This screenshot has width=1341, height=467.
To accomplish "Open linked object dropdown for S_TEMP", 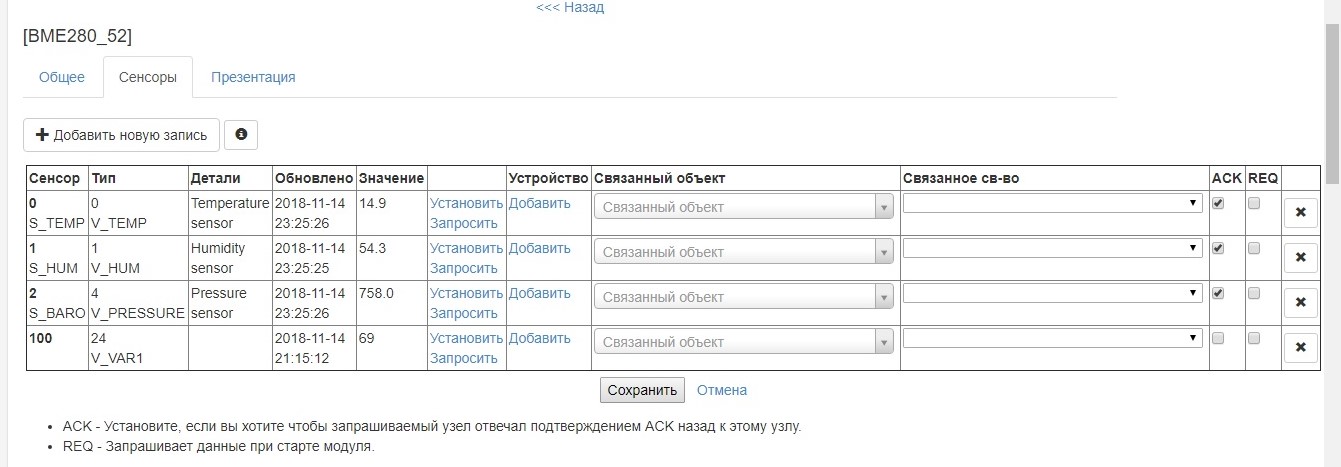I will click(x=744, y=207).
